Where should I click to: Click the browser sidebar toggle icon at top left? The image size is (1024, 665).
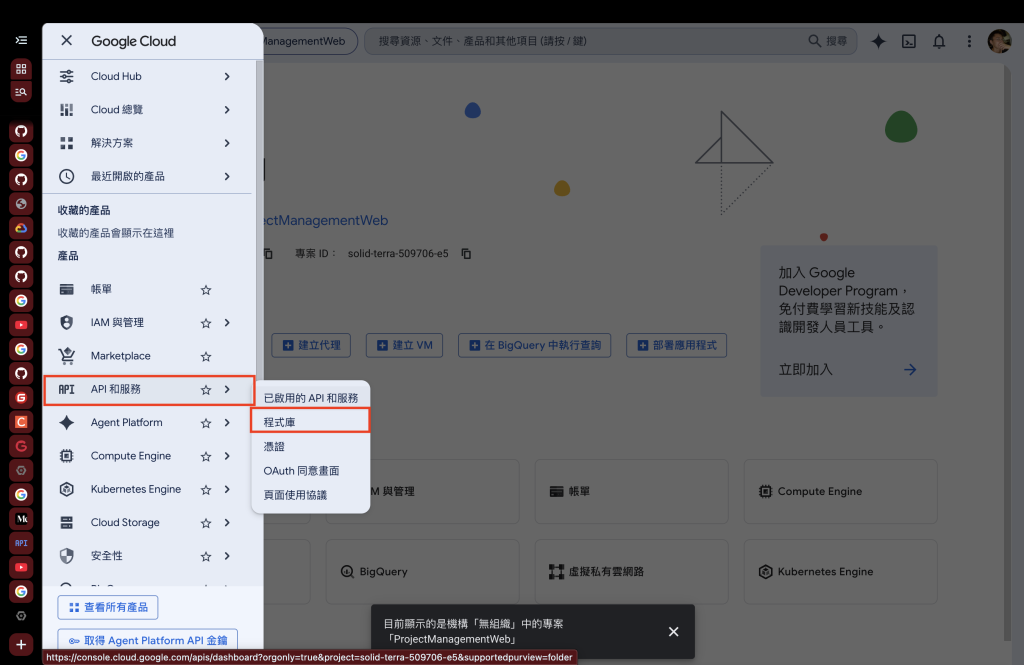(21, 41)
